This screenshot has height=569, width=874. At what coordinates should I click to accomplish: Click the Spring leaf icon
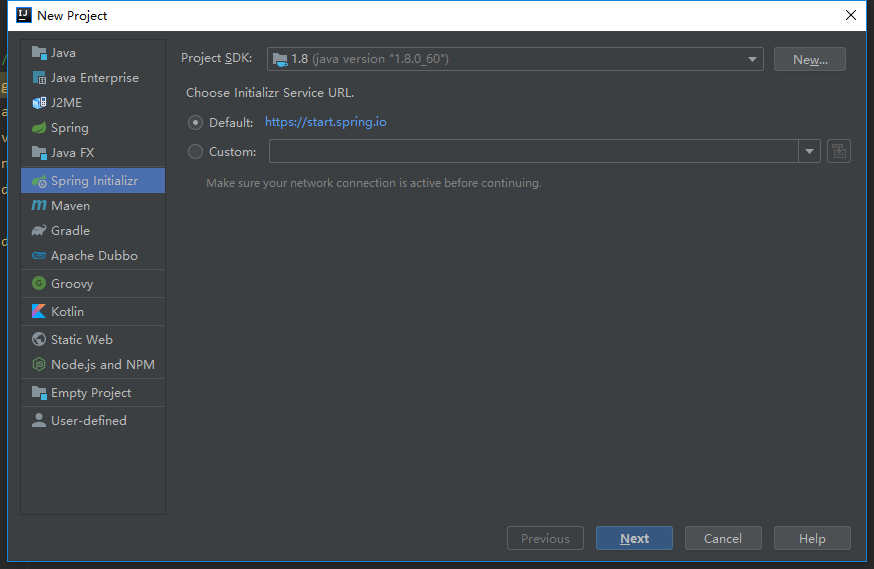point(39,128)
